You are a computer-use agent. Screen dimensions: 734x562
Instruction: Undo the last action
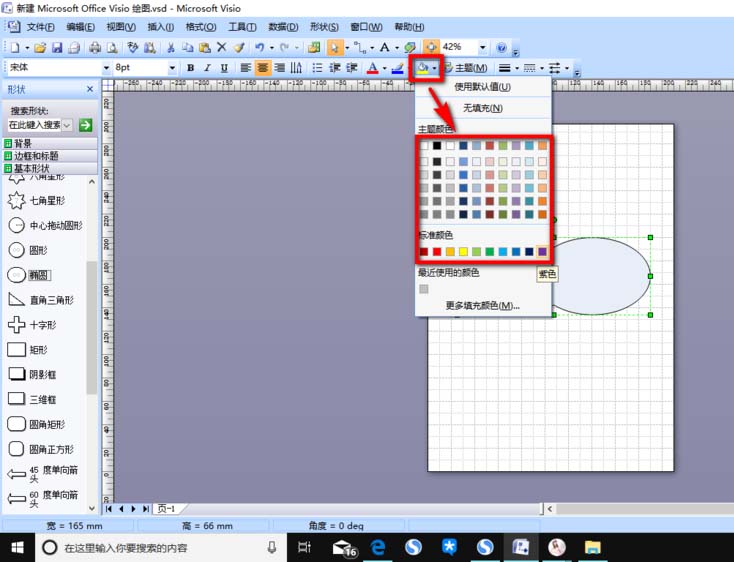pyautogui.click(x=260, y=47)
